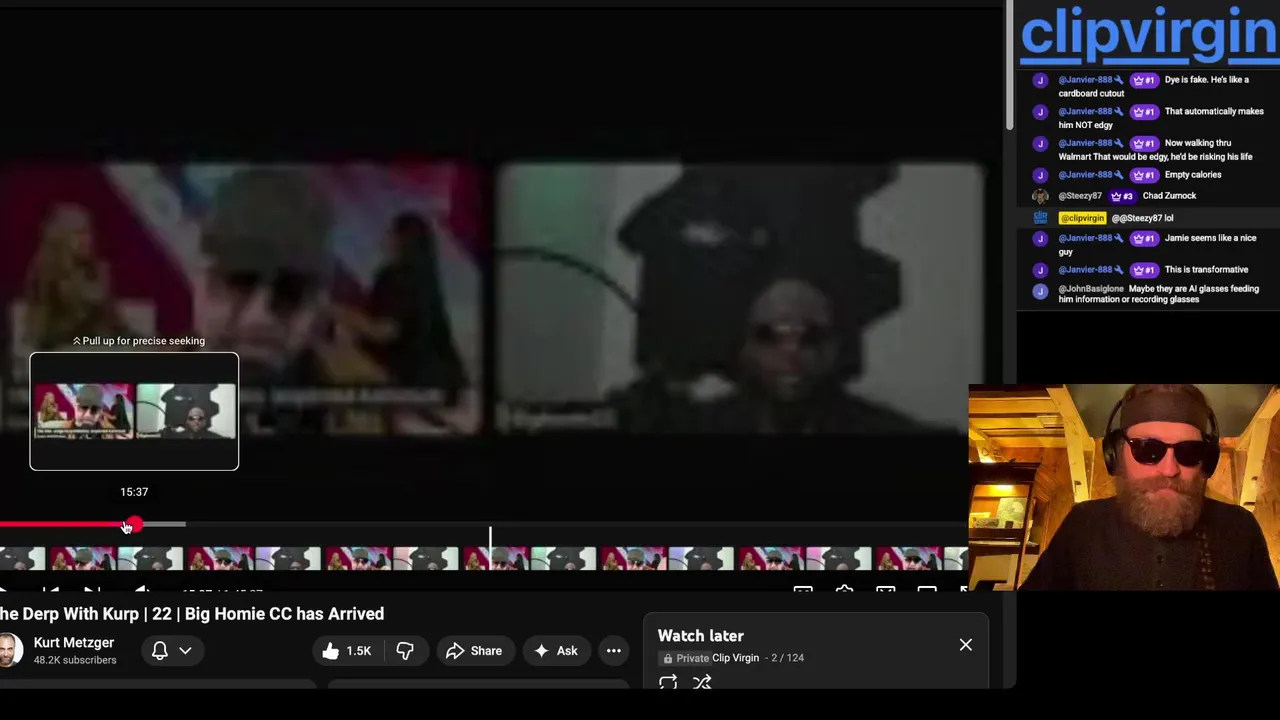Click the 48.2K subscribers text
This screenshot has width=1280, height=720.
tap(75, 661)
